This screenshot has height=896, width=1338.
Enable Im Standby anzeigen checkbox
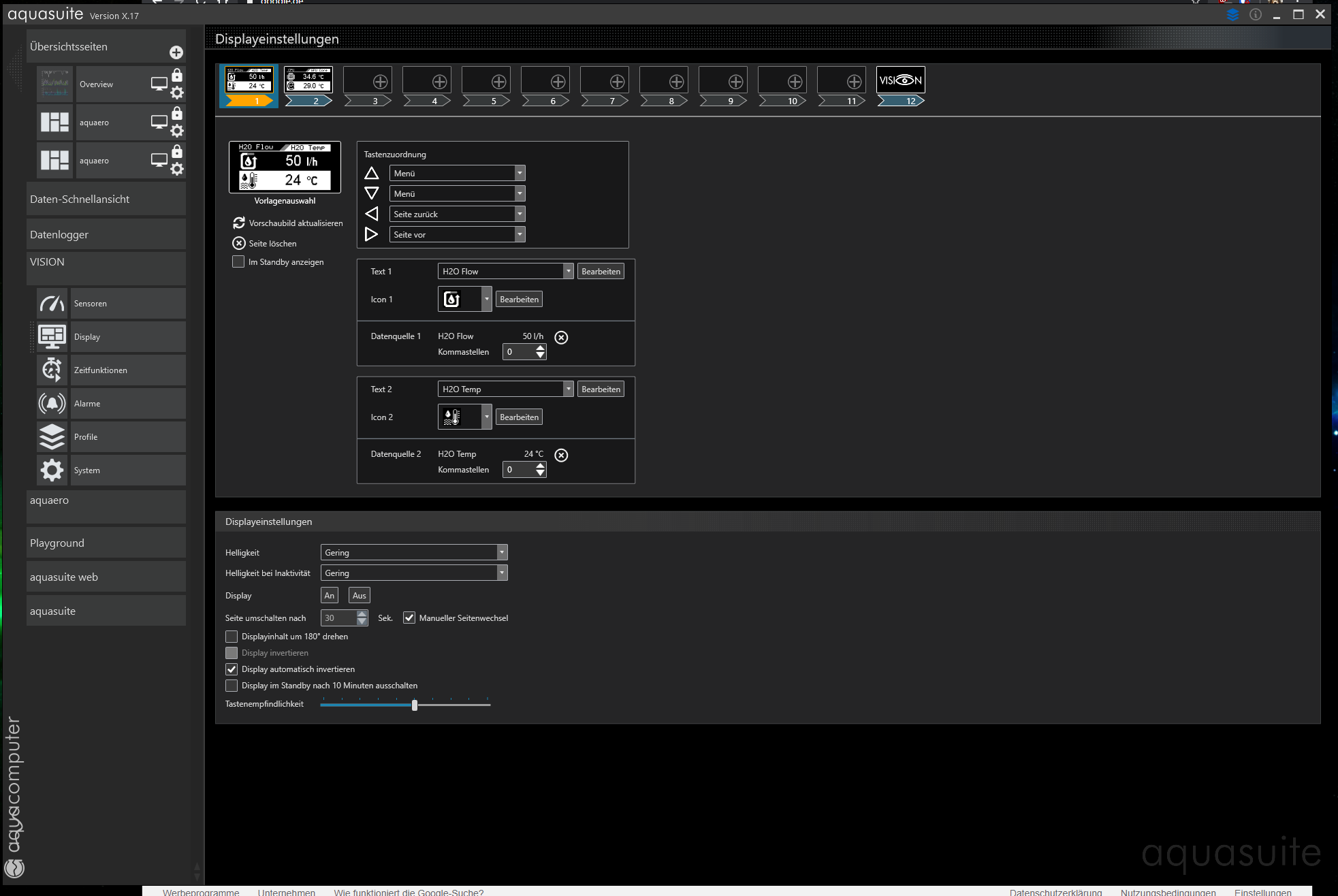[x=238, y=261]
